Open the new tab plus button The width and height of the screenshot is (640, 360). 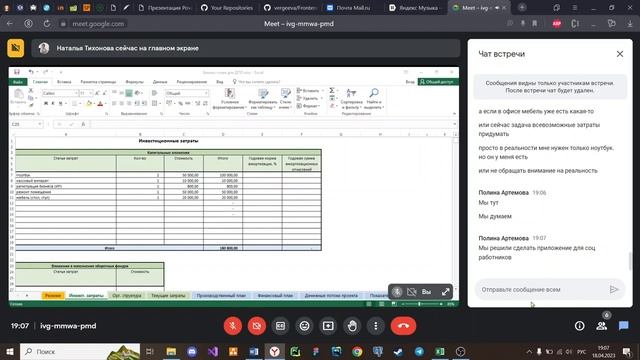(522, 8)
